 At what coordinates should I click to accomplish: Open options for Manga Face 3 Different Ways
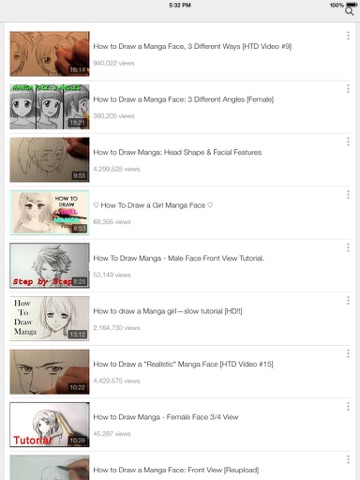point(348,36)
